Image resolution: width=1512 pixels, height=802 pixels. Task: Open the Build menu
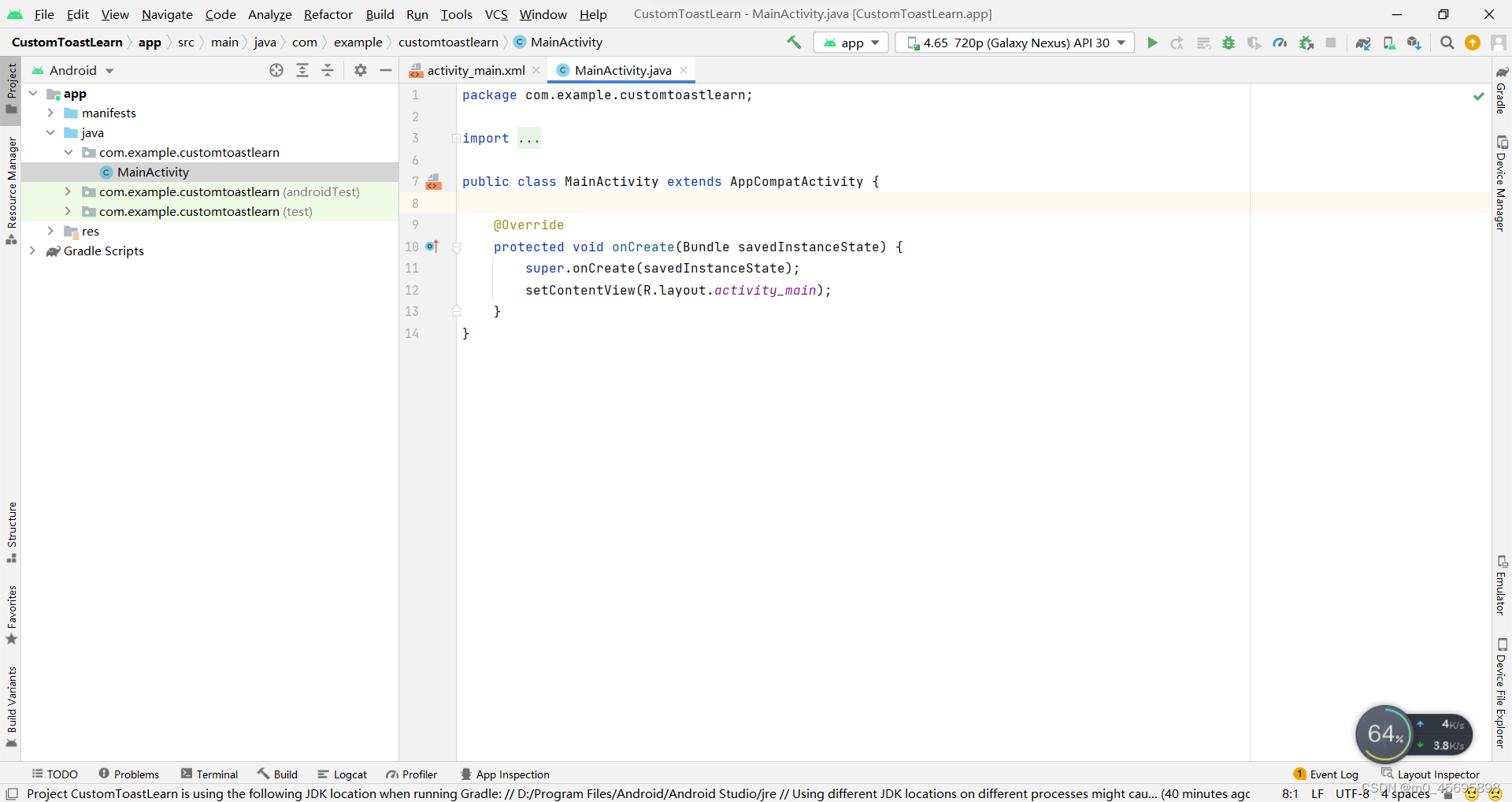[380, 14]
